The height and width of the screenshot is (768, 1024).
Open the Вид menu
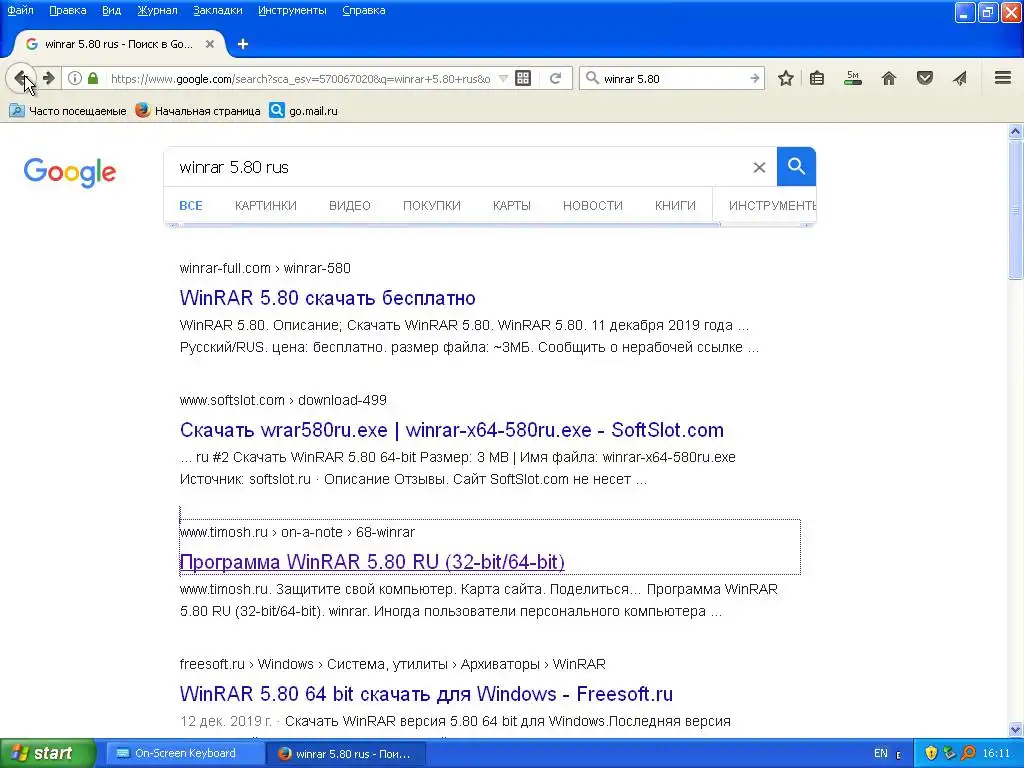coord(112,10)
